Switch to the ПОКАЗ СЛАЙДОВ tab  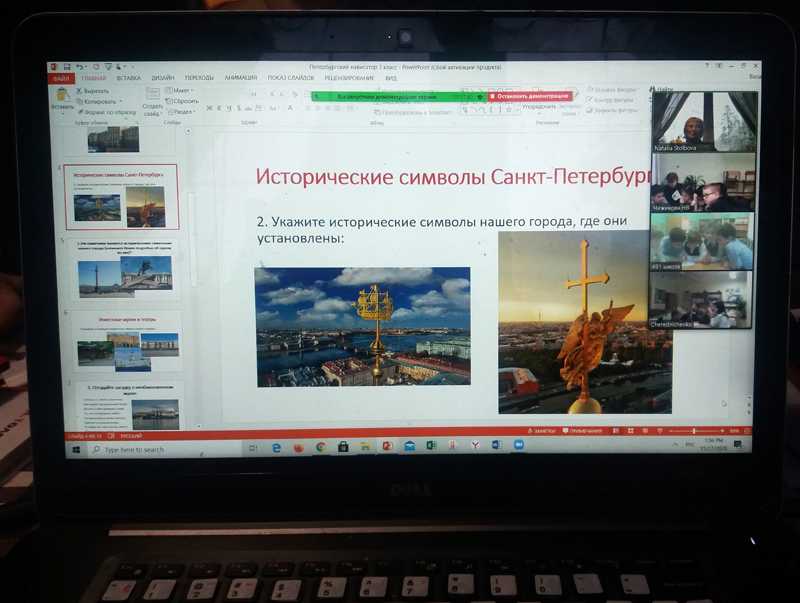click(x=291, y=78)
